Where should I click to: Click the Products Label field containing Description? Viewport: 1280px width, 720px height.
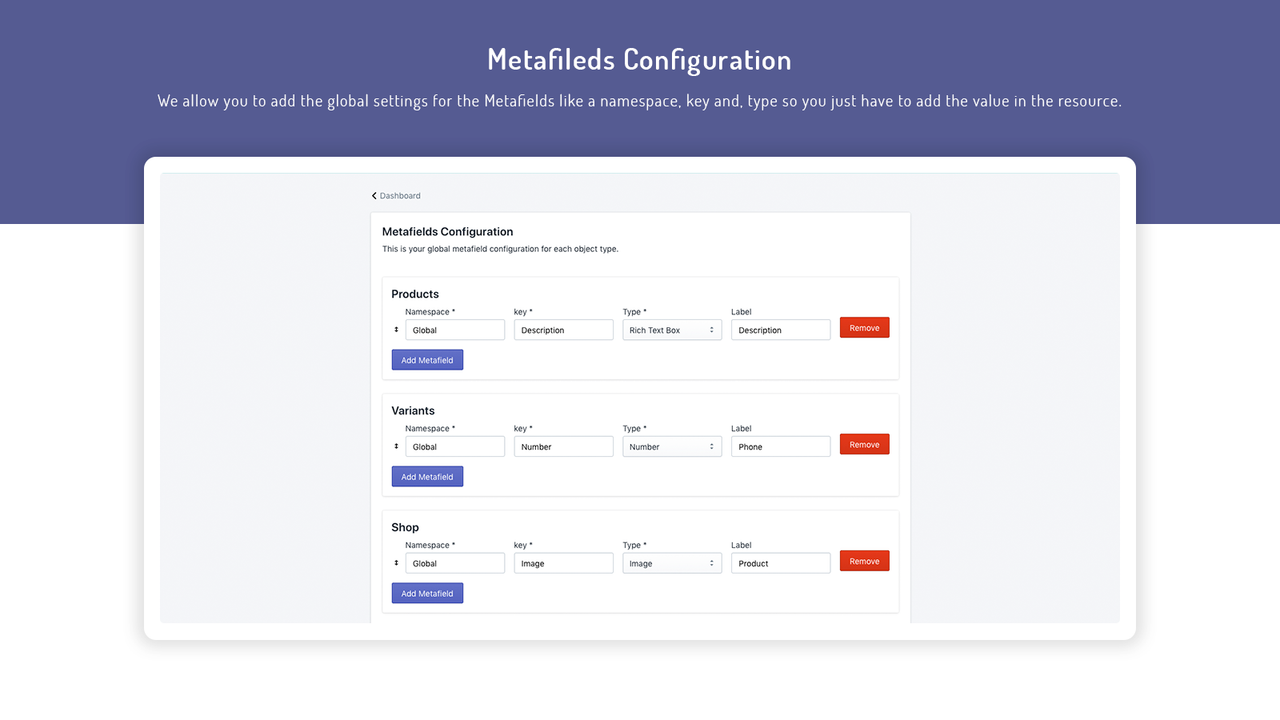point(780,329)
